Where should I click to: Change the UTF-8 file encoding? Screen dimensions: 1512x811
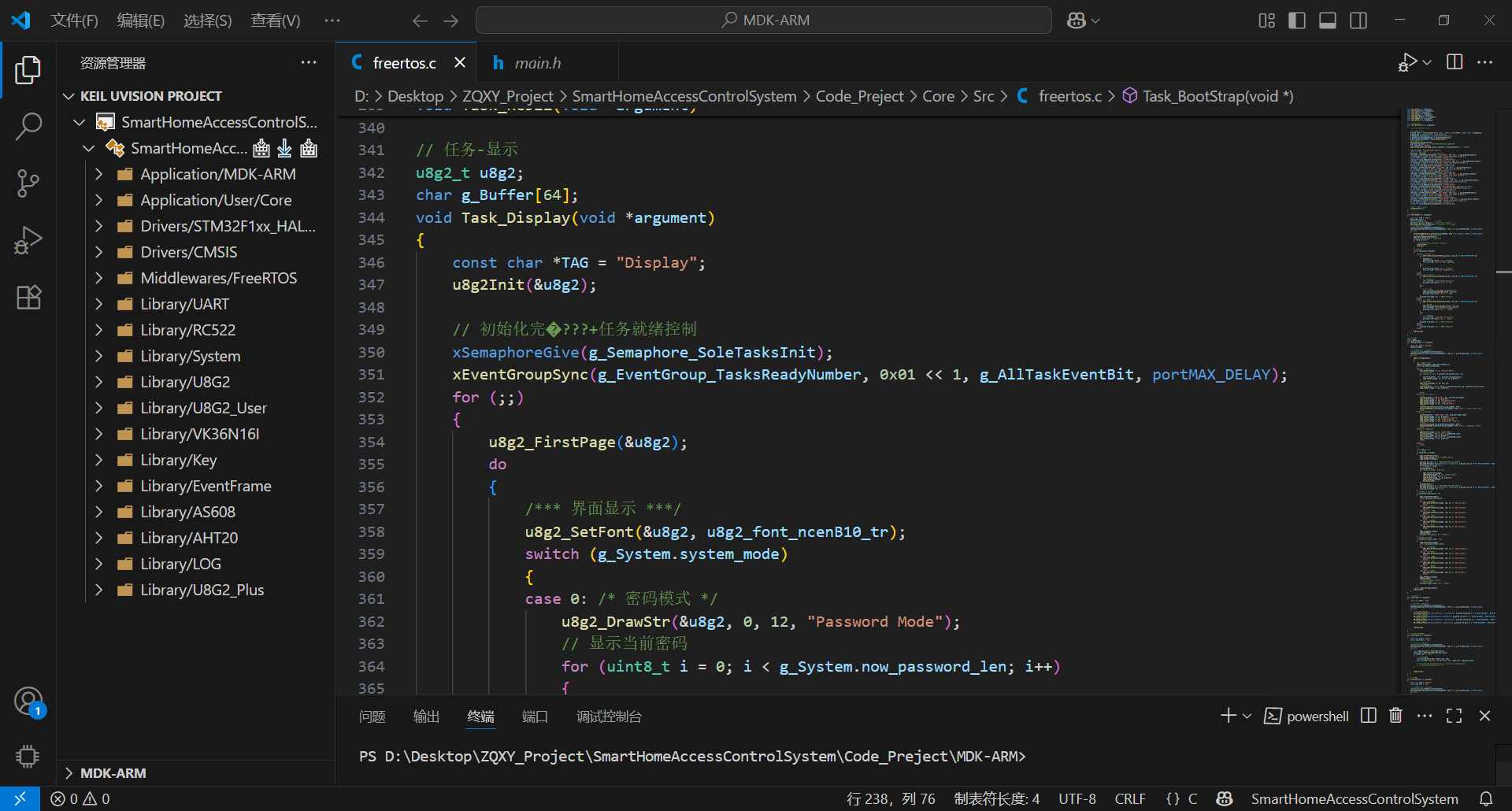[1077, 798]
